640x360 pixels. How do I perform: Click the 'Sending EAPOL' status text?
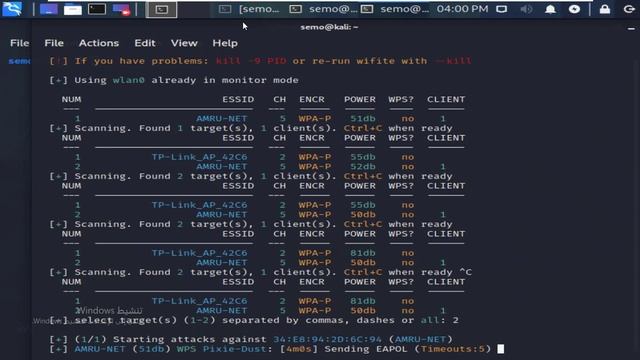366,349
